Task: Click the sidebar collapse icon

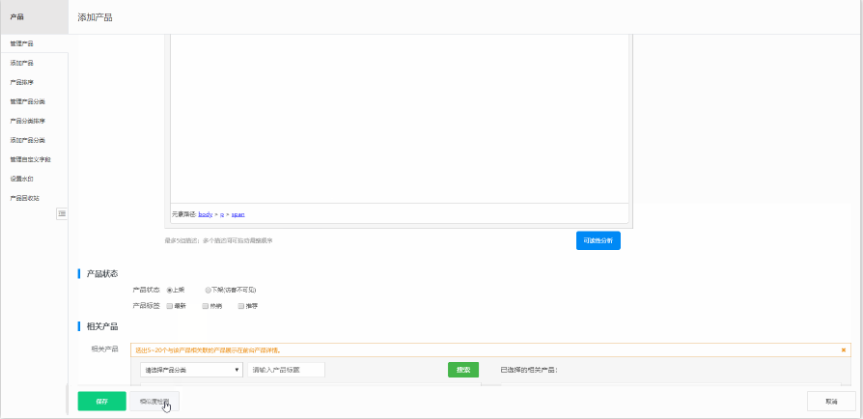Action: click(61, 213)
